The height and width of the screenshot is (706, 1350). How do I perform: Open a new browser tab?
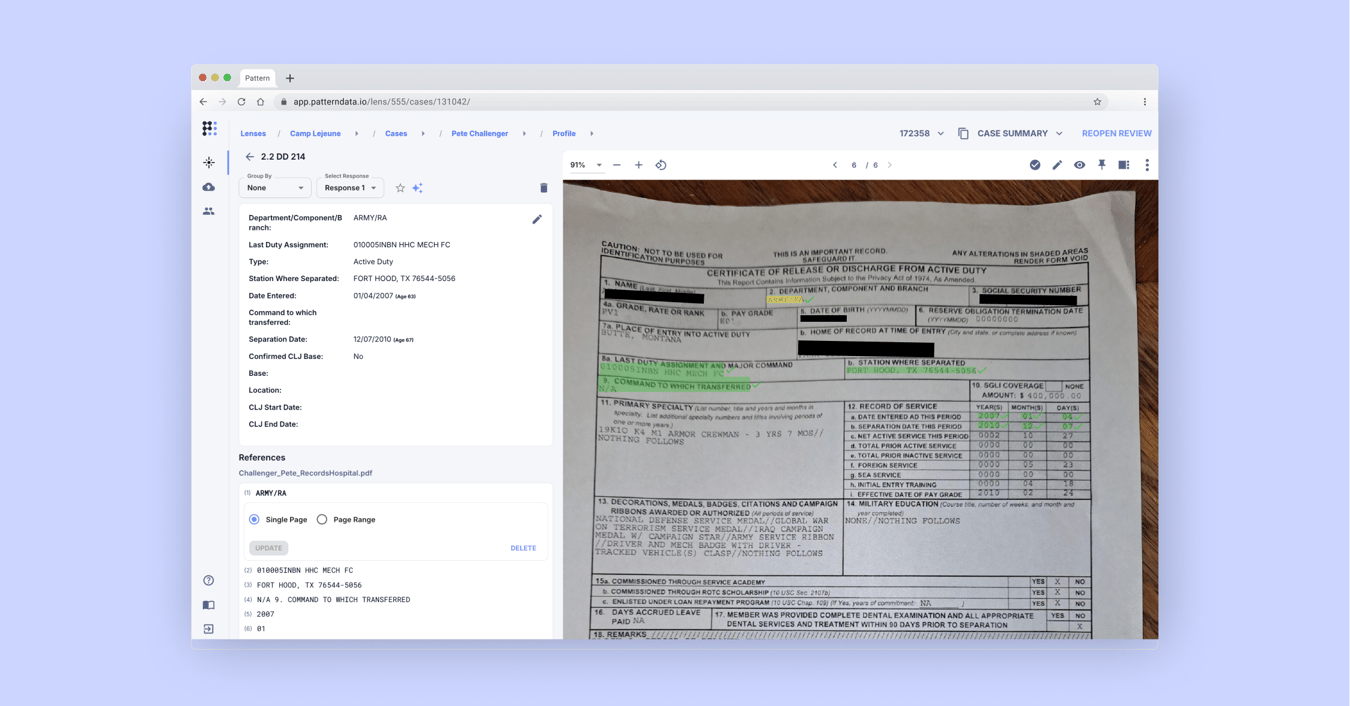[290, 78]
